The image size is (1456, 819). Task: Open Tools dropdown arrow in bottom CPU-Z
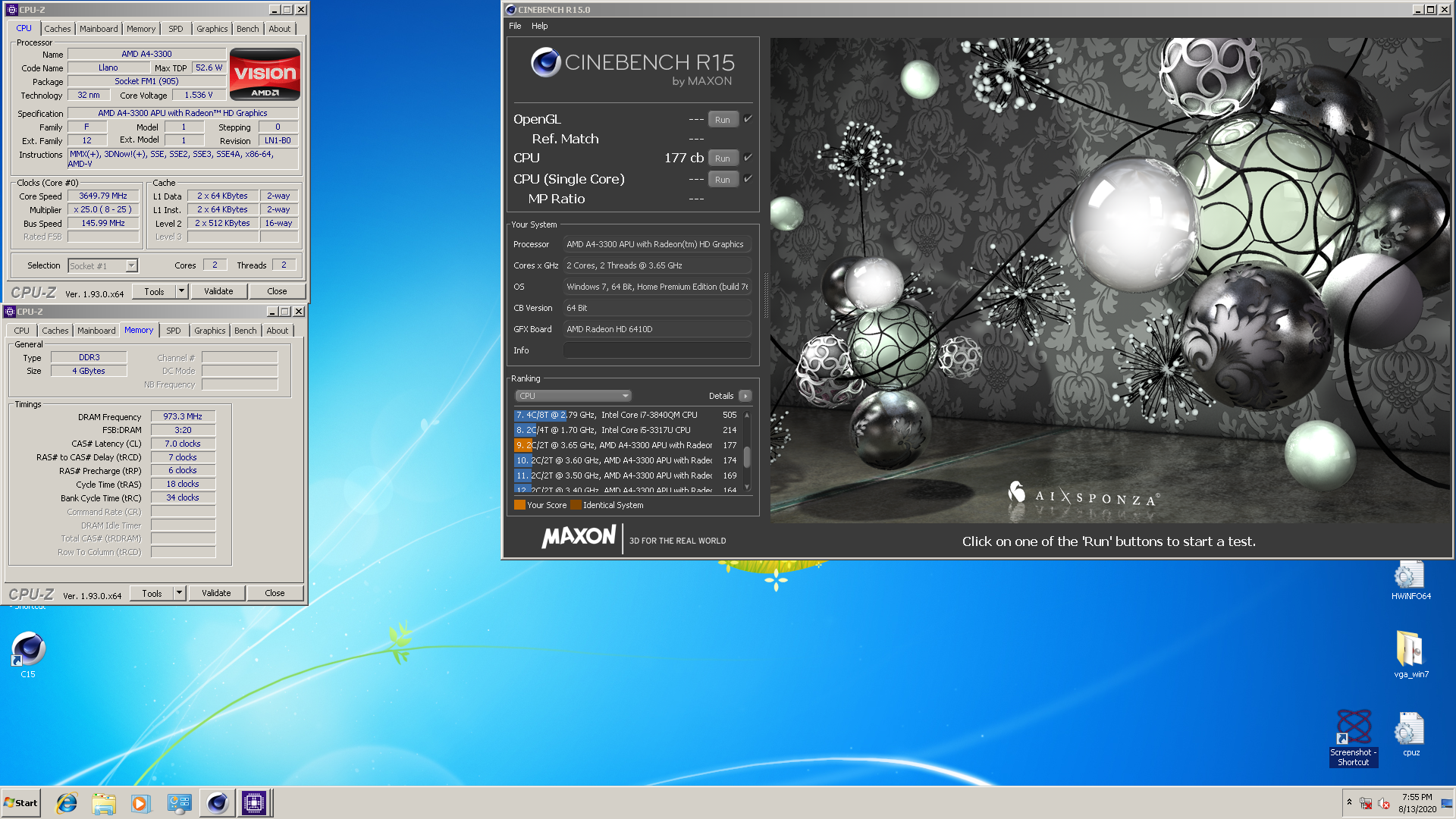[x=179, y=593]
